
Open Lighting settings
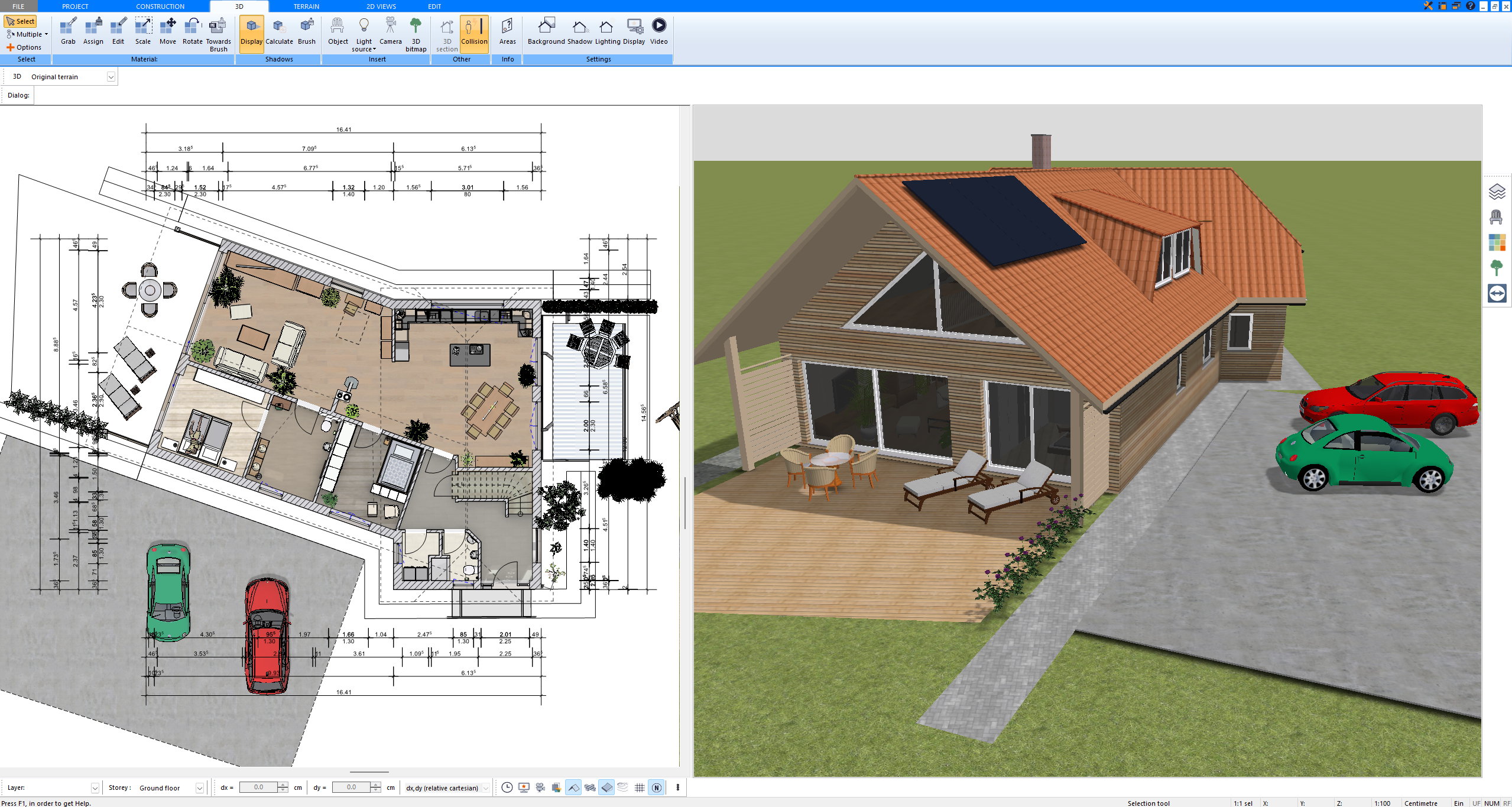[x=608, y=31]
